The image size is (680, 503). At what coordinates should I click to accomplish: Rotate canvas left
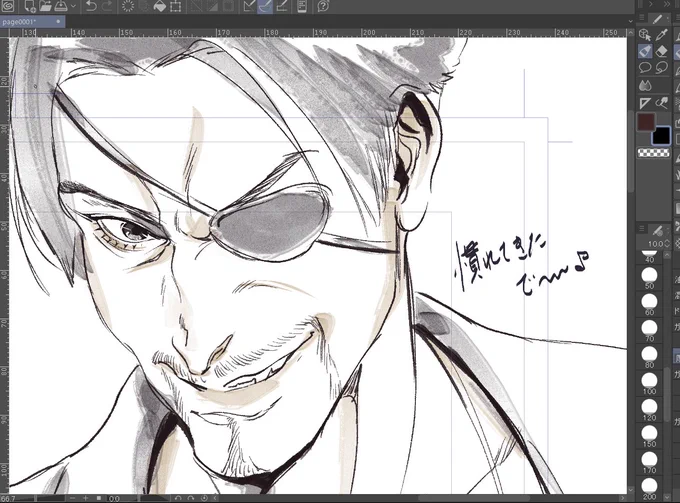pyautogui.click(x=178, y=499)
